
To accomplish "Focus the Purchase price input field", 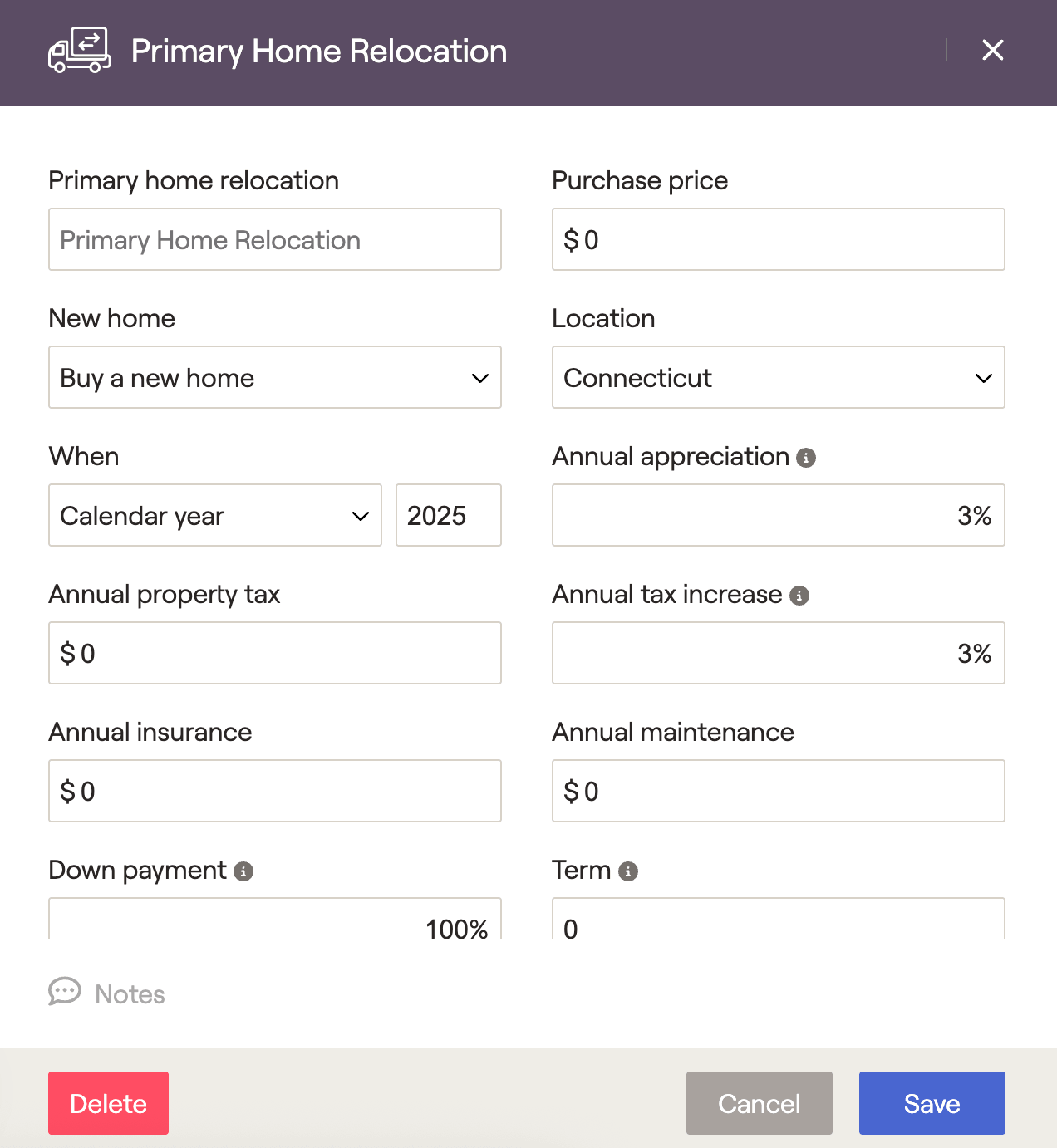I will (778, 240).
